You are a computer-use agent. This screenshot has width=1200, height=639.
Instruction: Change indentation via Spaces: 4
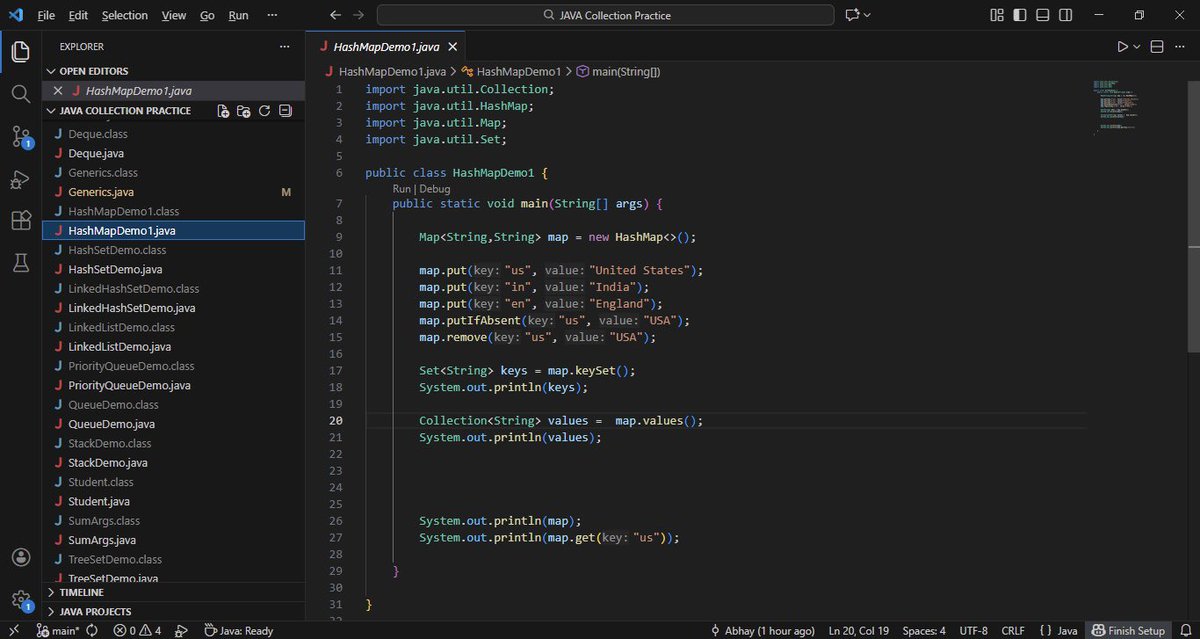tap(924, 631)
